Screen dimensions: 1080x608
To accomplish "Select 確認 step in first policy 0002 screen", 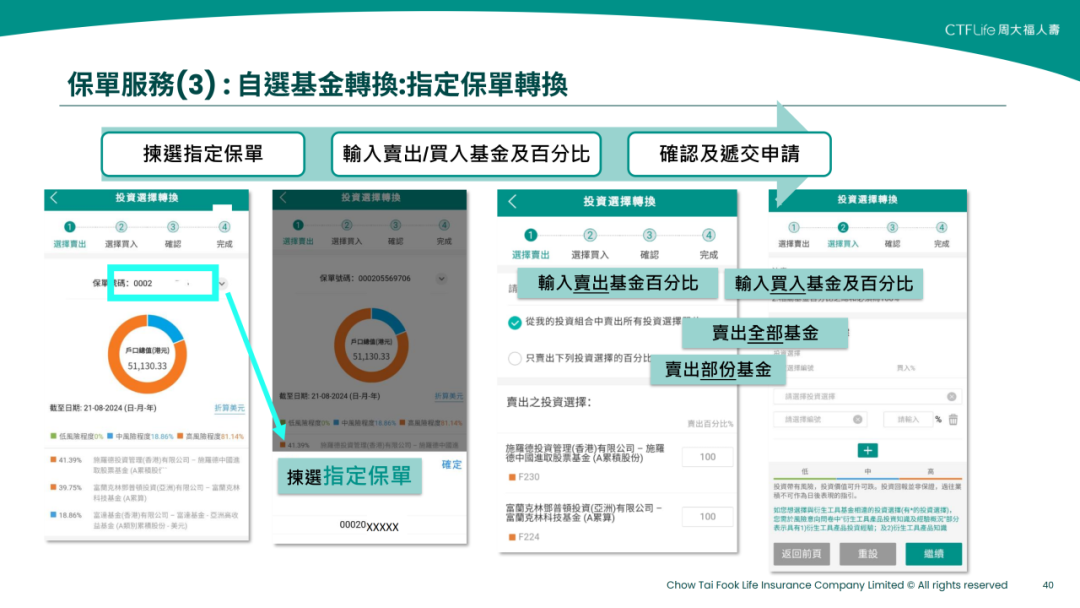I will [173, 244].
